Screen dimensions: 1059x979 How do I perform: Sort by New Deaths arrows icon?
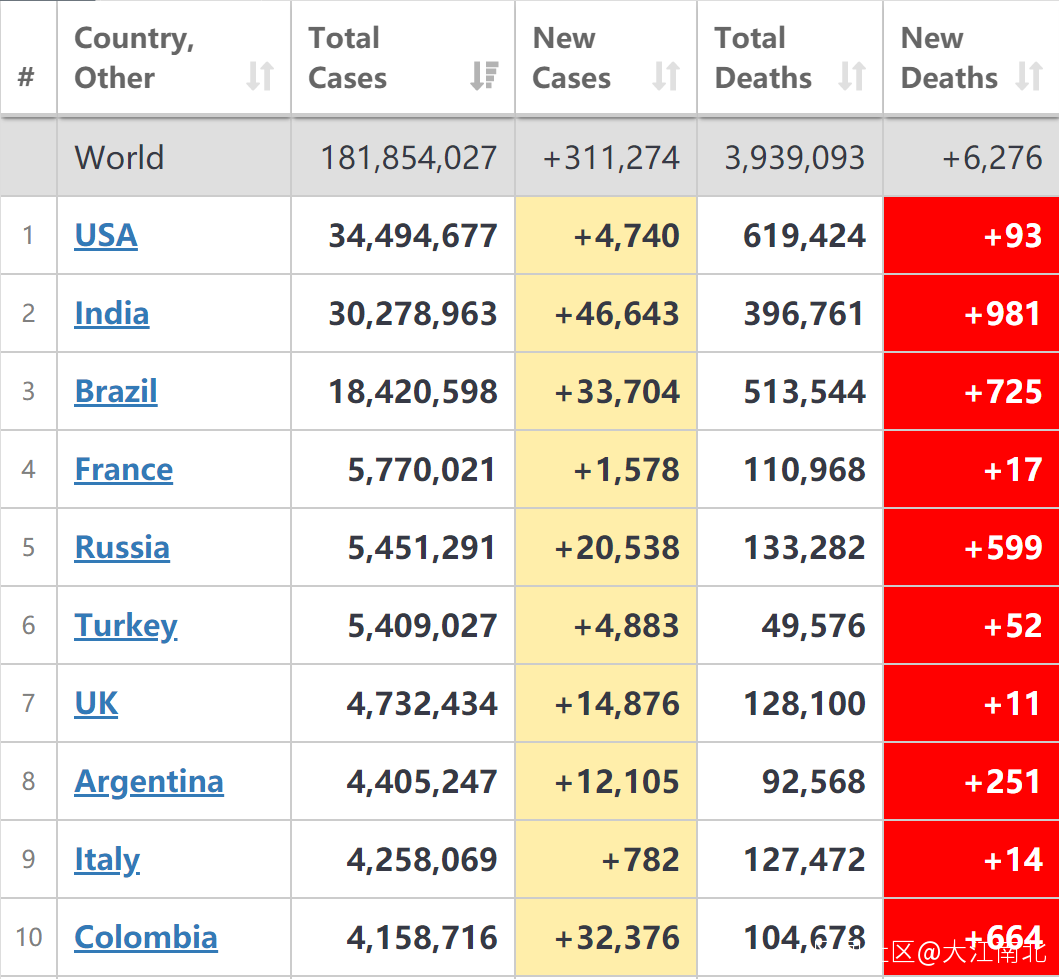coord(1029,76)
